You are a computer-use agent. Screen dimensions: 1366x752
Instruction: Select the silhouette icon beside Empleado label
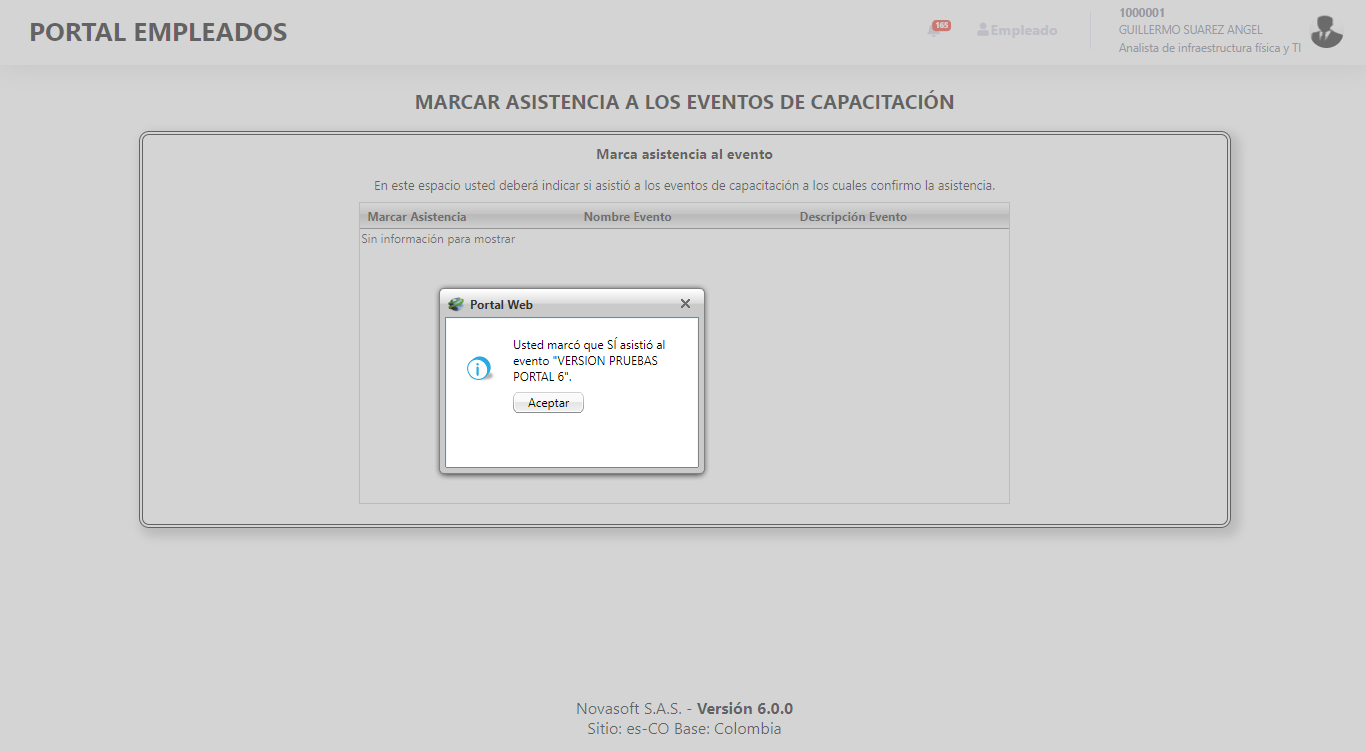(x=981, y=29)
